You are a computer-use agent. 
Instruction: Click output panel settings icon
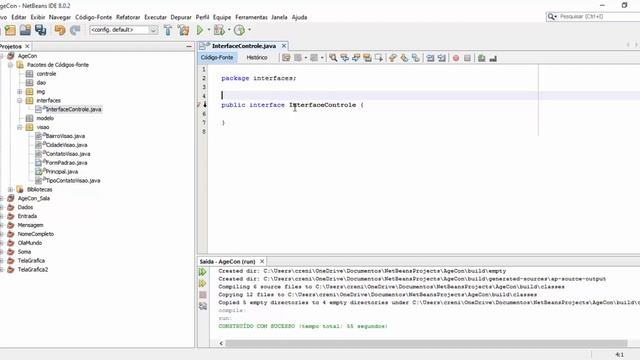[x=202, y=306]
